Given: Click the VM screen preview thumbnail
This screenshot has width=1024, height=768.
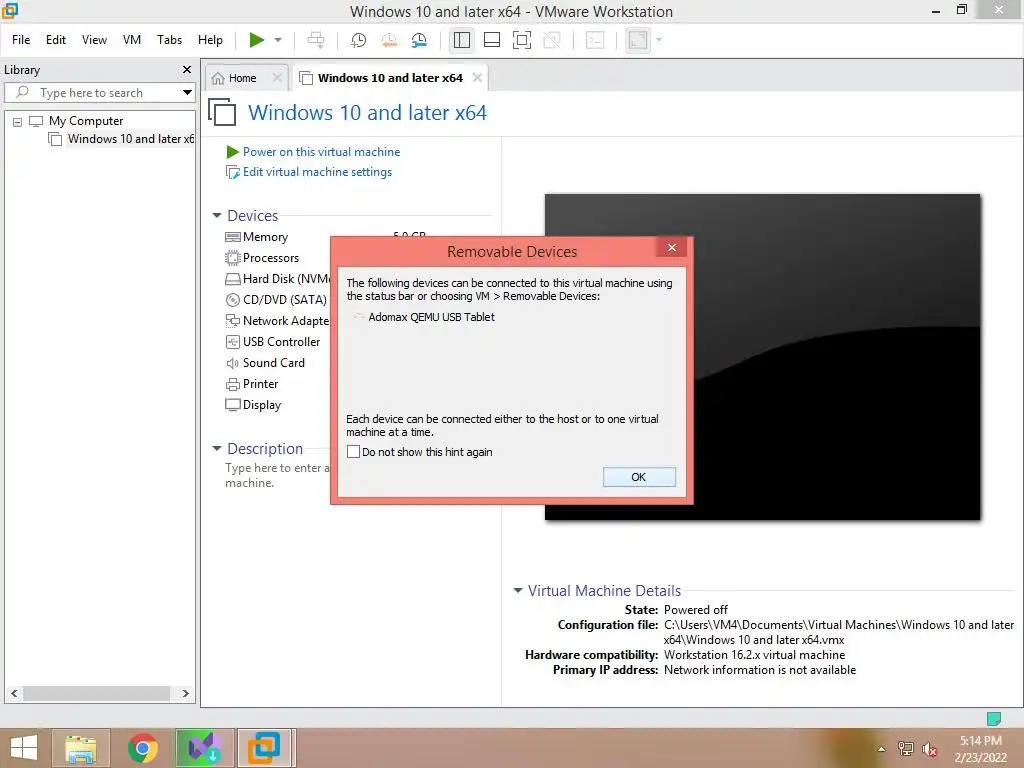Looking at the screenshot, I should 763,357.
